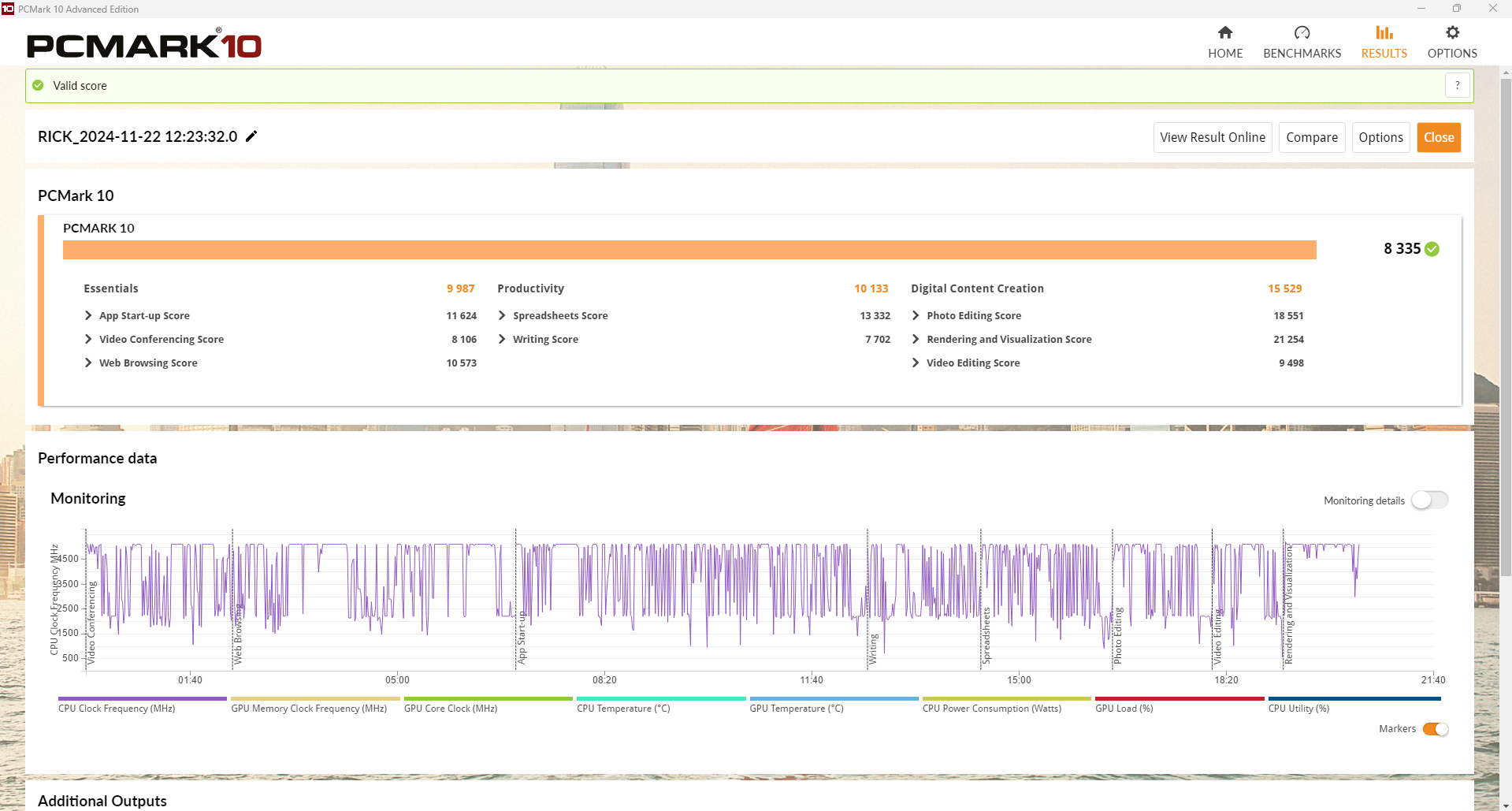
Task: Select CPU Power Consumption legend swatch
Action: [1006, 698]
